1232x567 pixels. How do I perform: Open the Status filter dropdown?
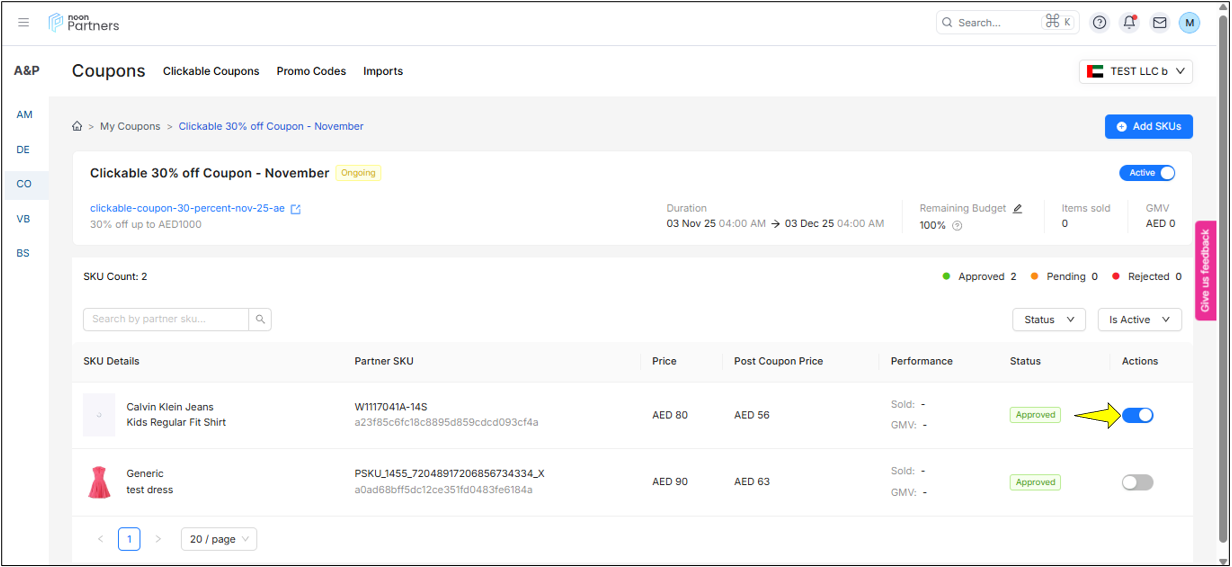coord(1048,320)
